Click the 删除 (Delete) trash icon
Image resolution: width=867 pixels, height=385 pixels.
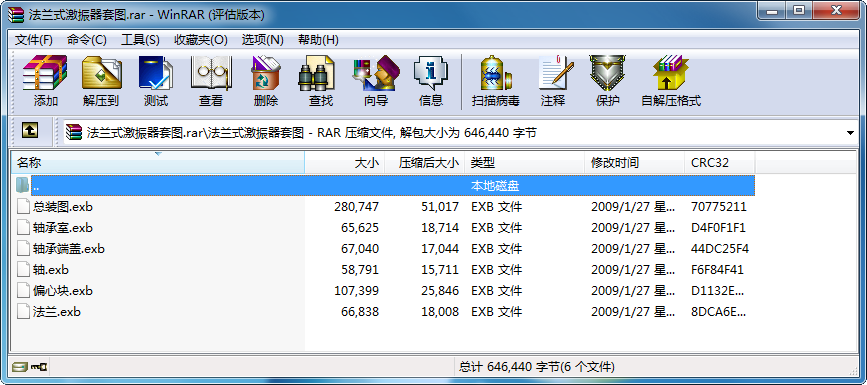(x=266, y=81)
